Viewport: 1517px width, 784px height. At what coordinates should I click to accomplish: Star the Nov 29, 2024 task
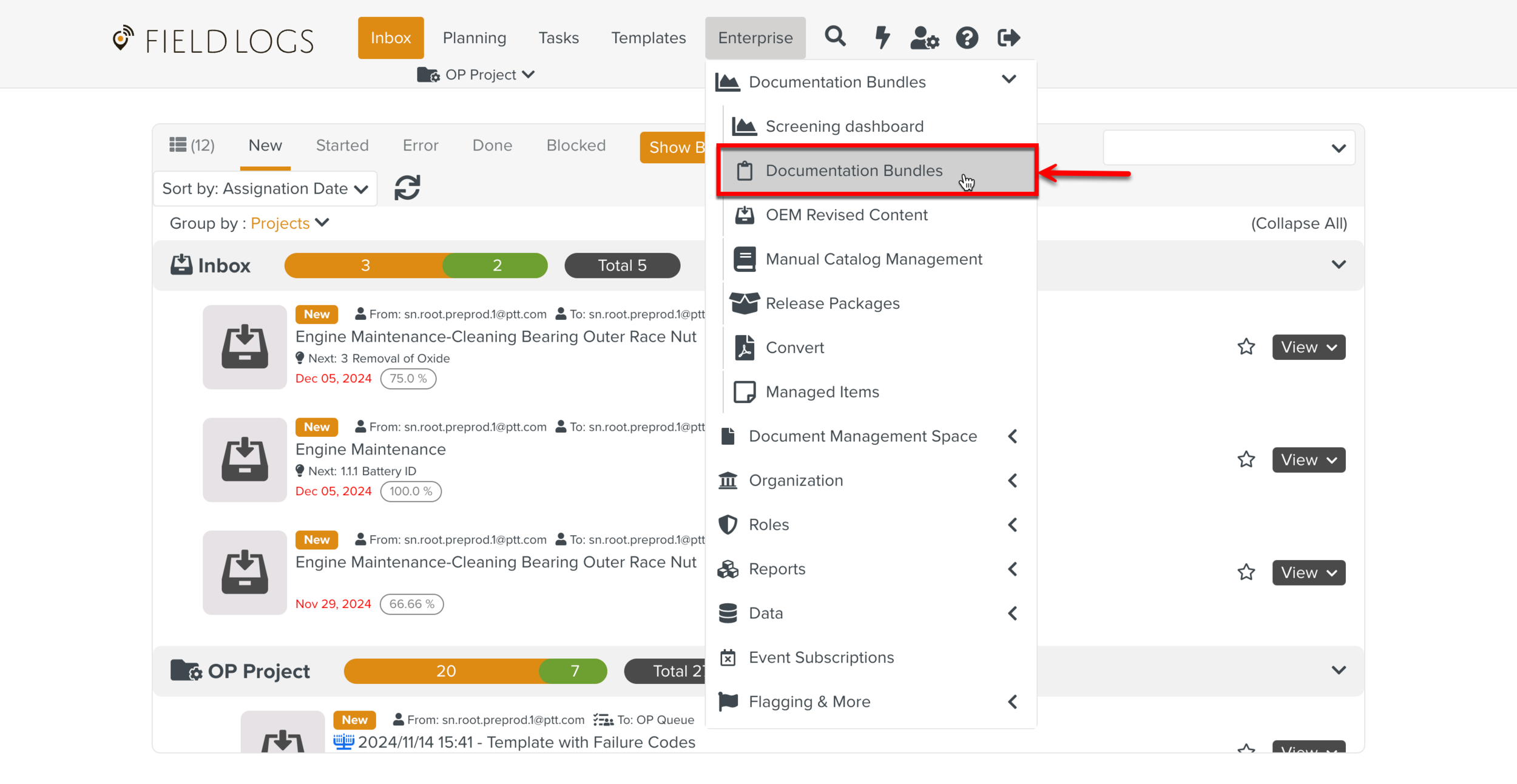click(x=1246, y=572)
